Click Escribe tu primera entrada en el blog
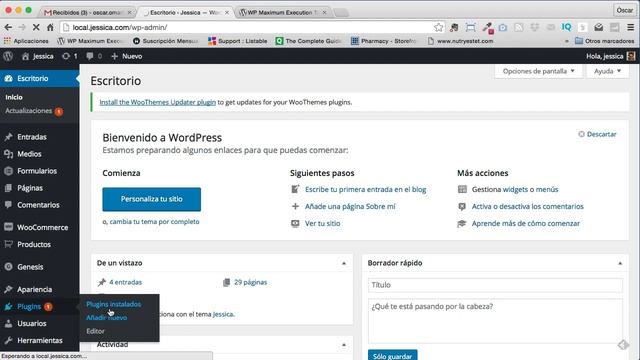 [365, 189]
